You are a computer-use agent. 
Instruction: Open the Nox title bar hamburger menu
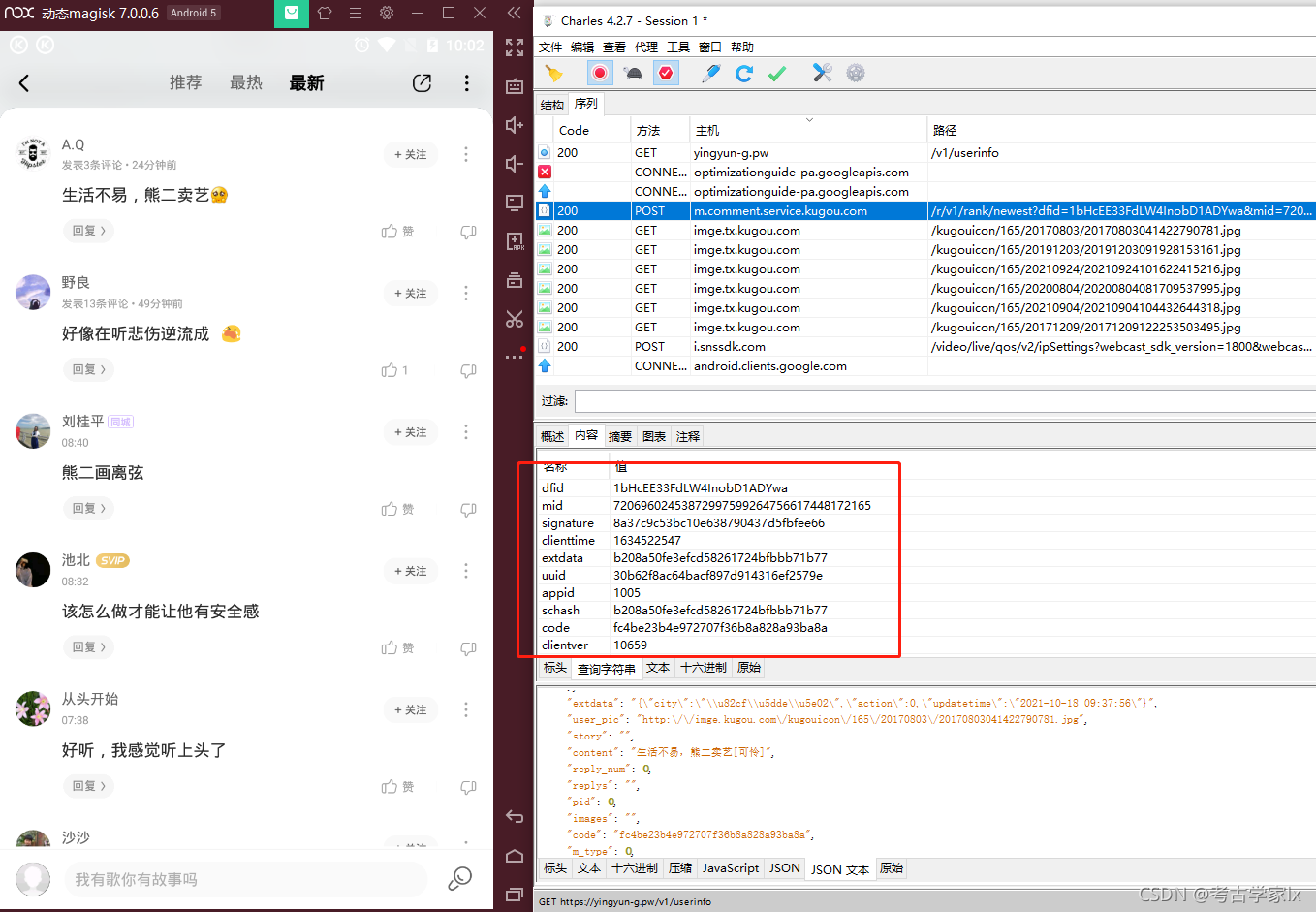[356, 14]
